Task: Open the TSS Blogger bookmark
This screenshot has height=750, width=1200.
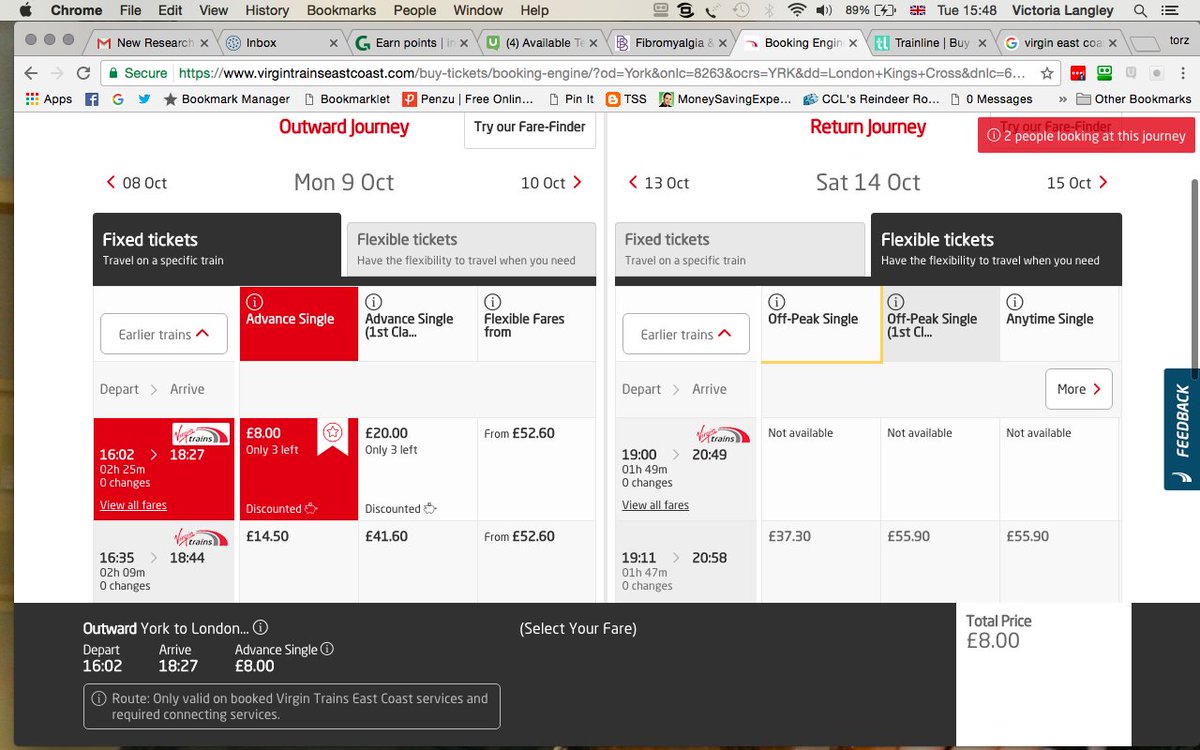Action: coord(626,99)
